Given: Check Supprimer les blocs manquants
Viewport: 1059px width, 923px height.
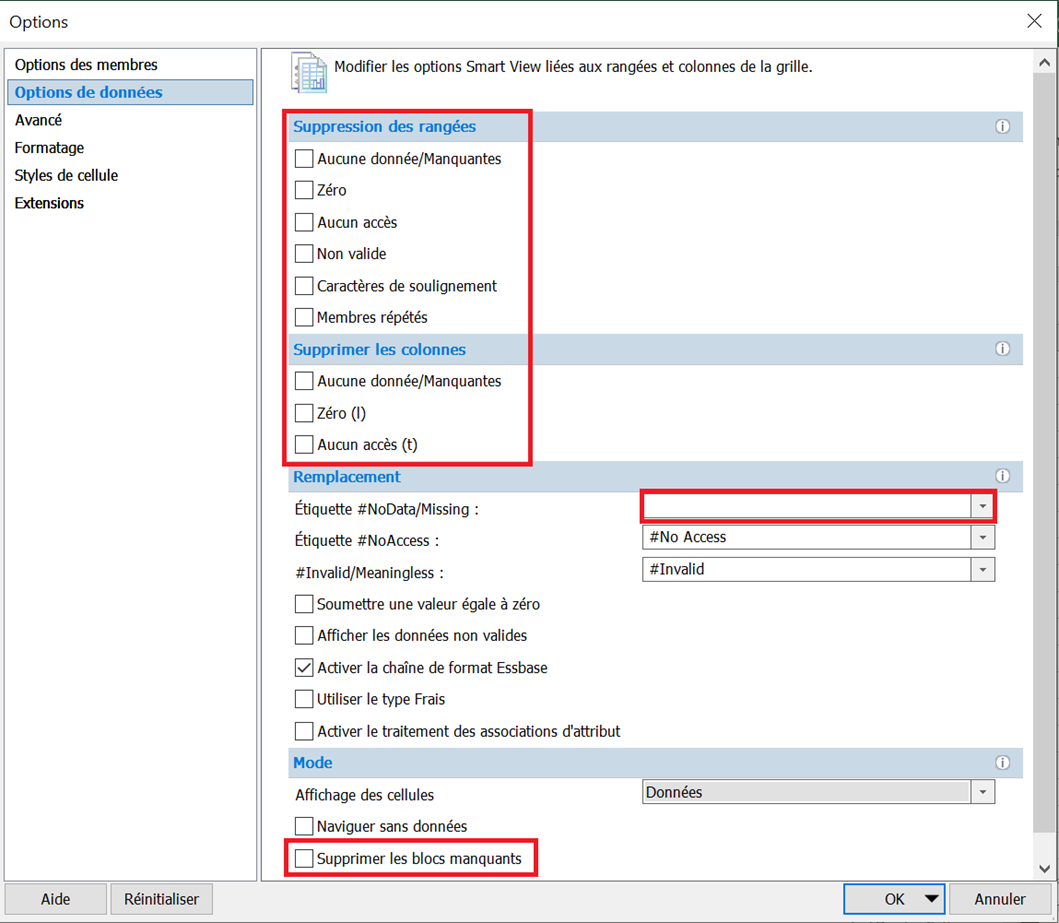Looking at the screenshot, I should [x=304, y=859].
